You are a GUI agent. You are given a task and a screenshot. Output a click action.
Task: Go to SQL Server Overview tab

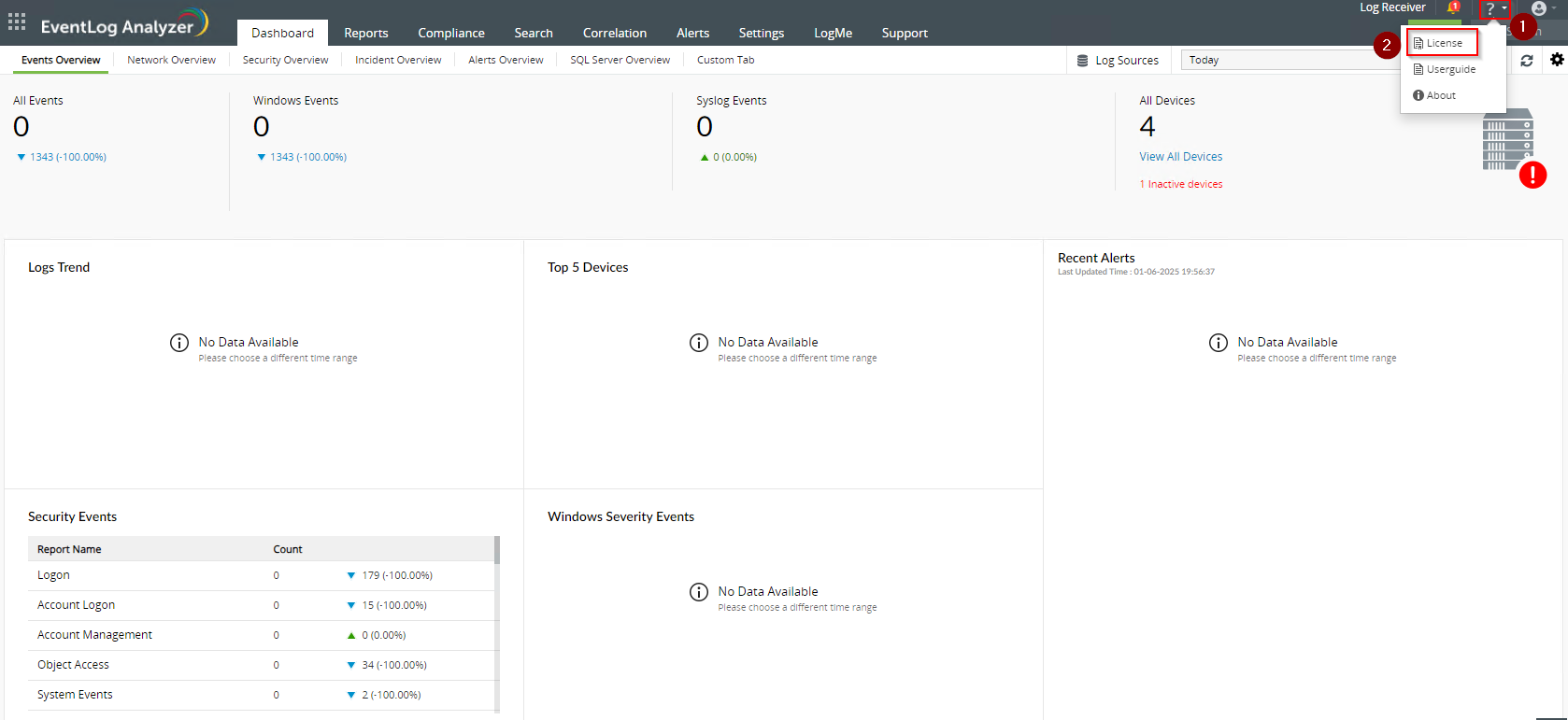(x=620, y=60)
